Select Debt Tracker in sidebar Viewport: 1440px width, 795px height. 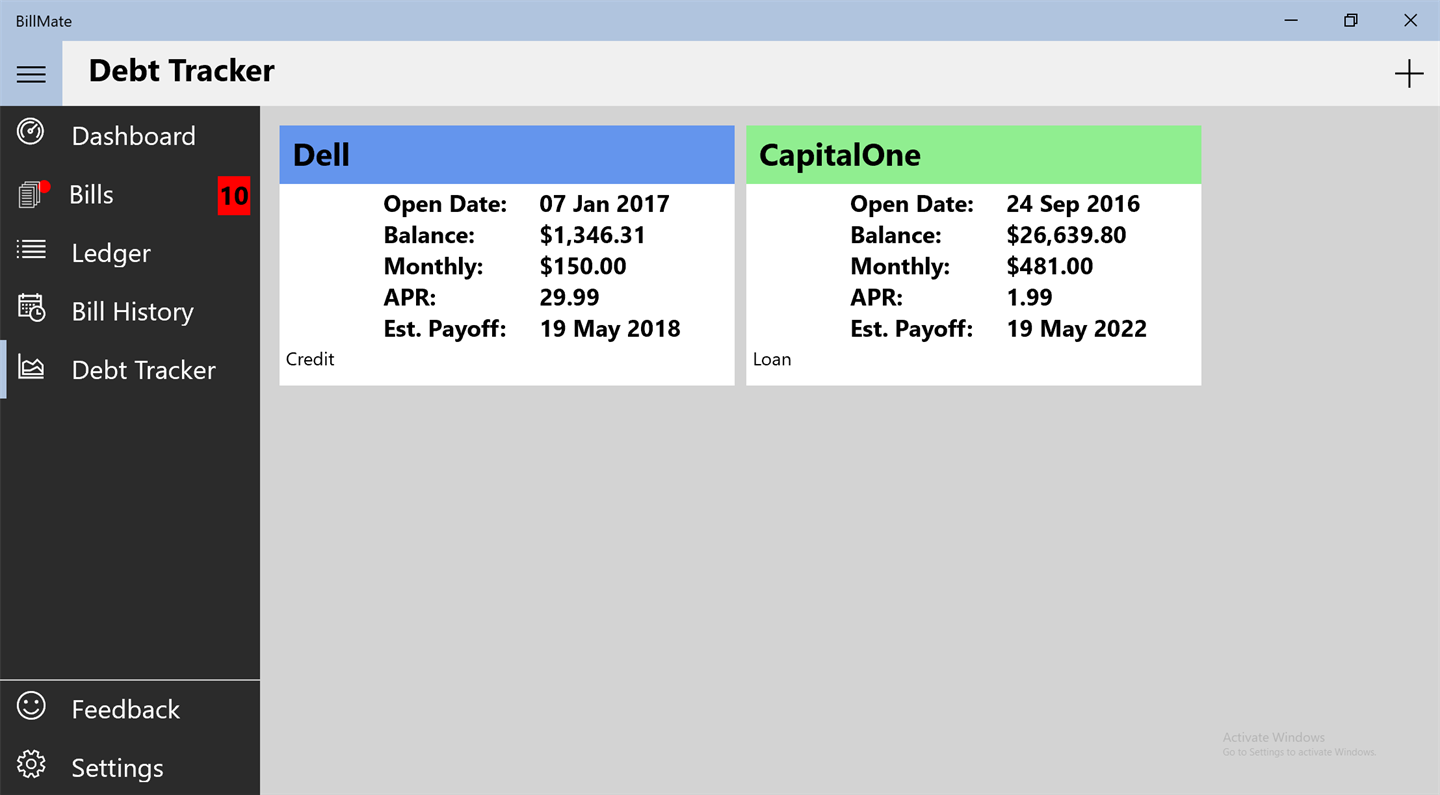[x=130, y=370]
